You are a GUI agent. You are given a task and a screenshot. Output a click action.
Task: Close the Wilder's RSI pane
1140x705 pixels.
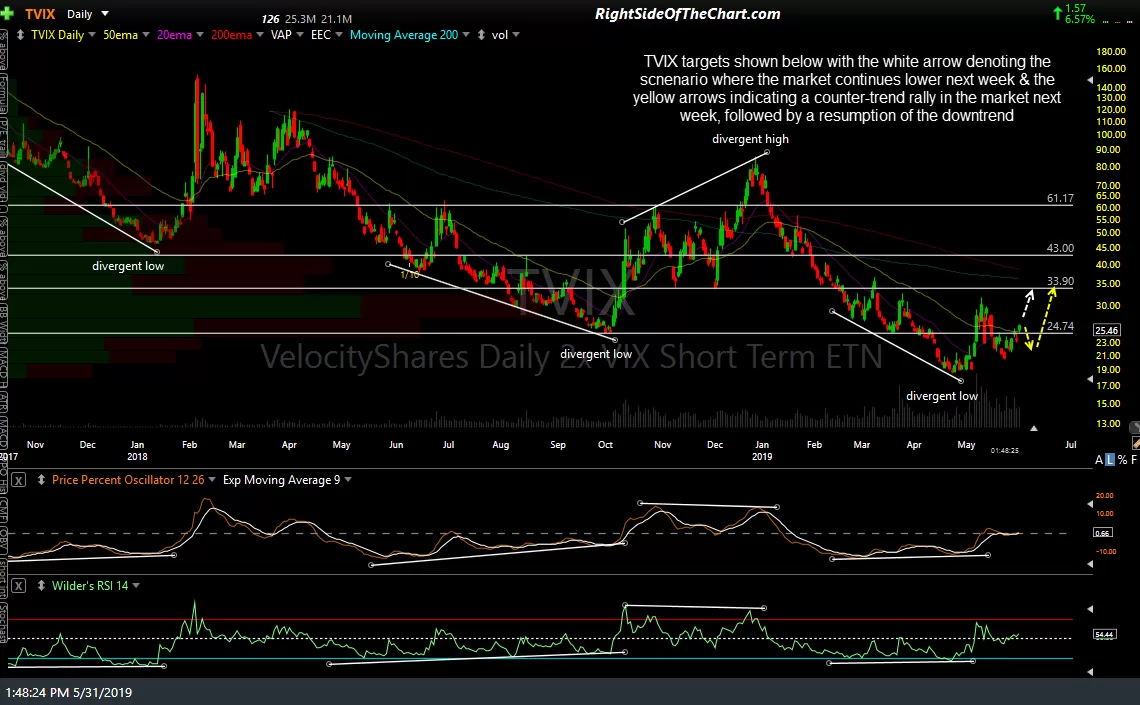tap(18, 586)
